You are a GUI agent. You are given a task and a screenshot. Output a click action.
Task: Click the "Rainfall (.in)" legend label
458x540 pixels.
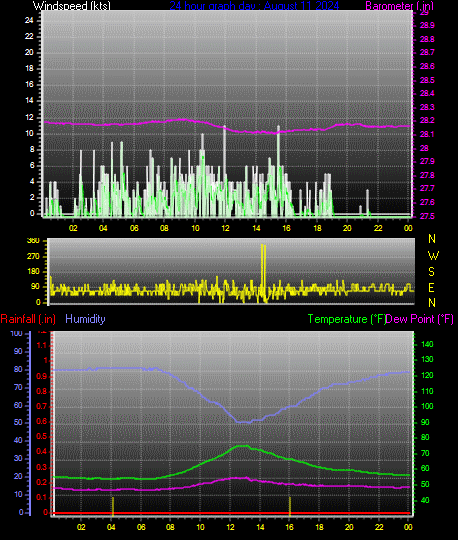(x=28, y=319)
